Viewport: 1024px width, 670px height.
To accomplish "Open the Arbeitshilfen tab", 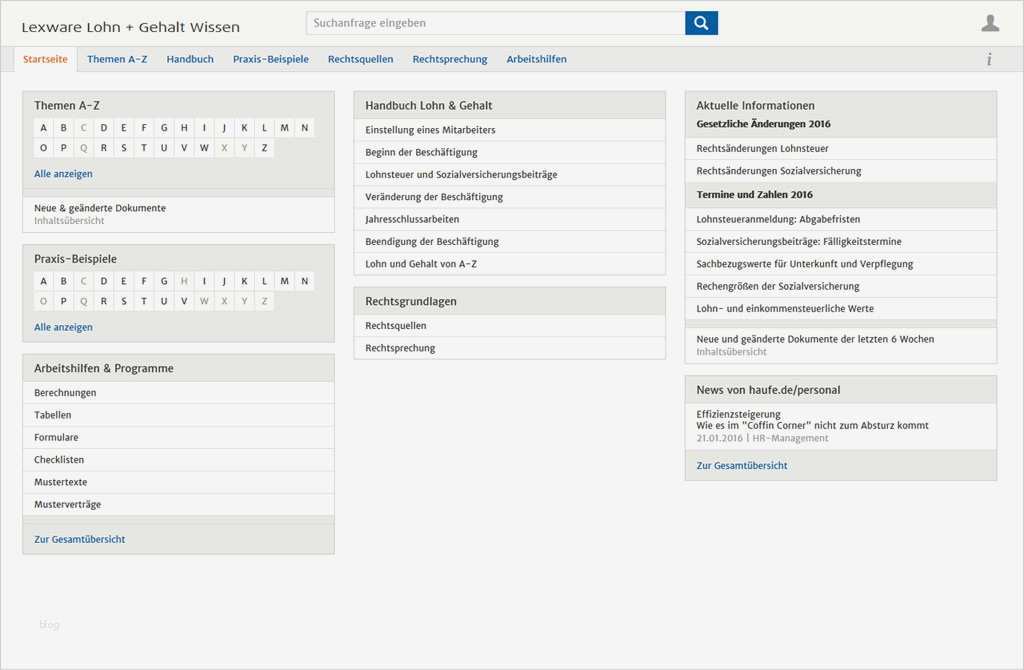I will [537, 59].
